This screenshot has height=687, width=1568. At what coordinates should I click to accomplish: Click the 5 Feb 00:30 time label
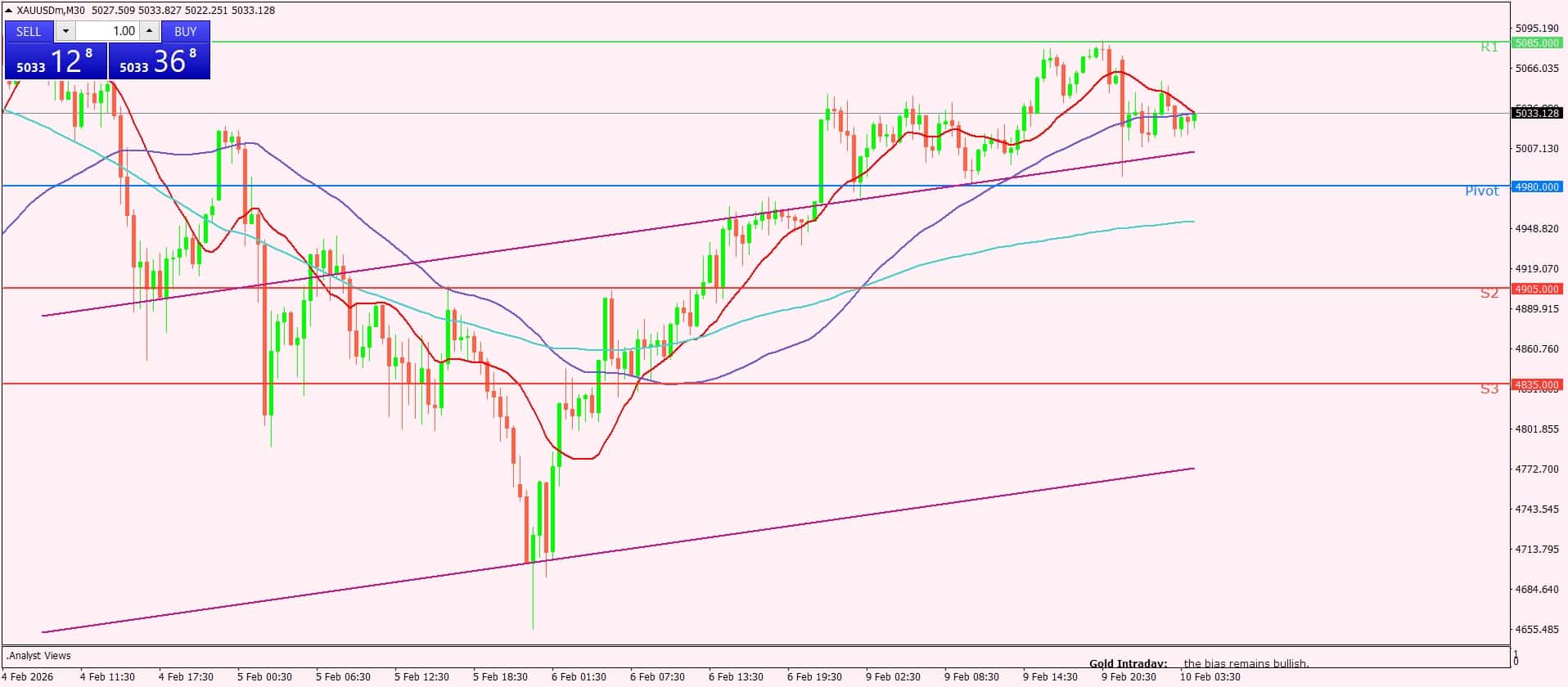pos(264,676)
